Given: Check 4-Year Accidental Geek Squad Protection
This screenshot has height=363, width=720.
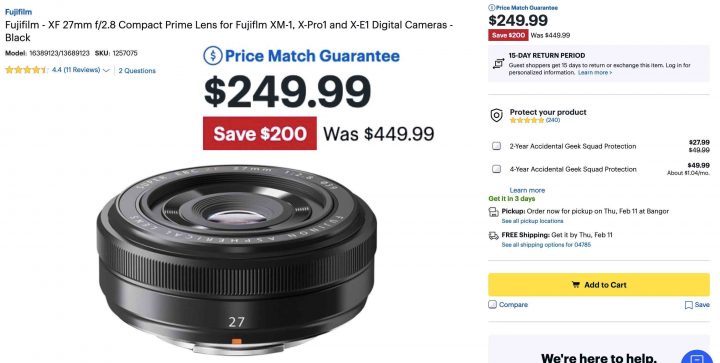Looking at the screenshot, I should (496, 169).
